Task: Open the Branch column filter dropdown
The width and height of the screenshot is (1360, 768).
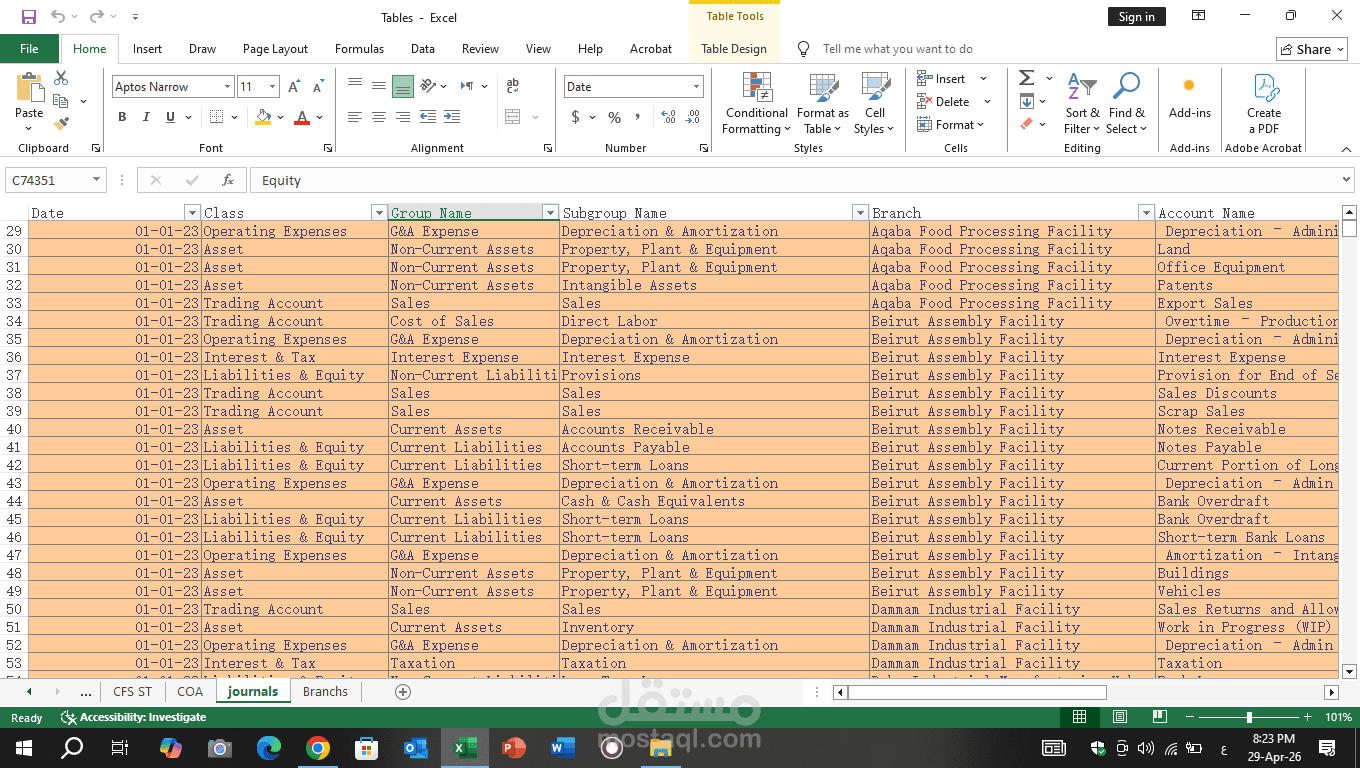Action: click(1146, 213)
